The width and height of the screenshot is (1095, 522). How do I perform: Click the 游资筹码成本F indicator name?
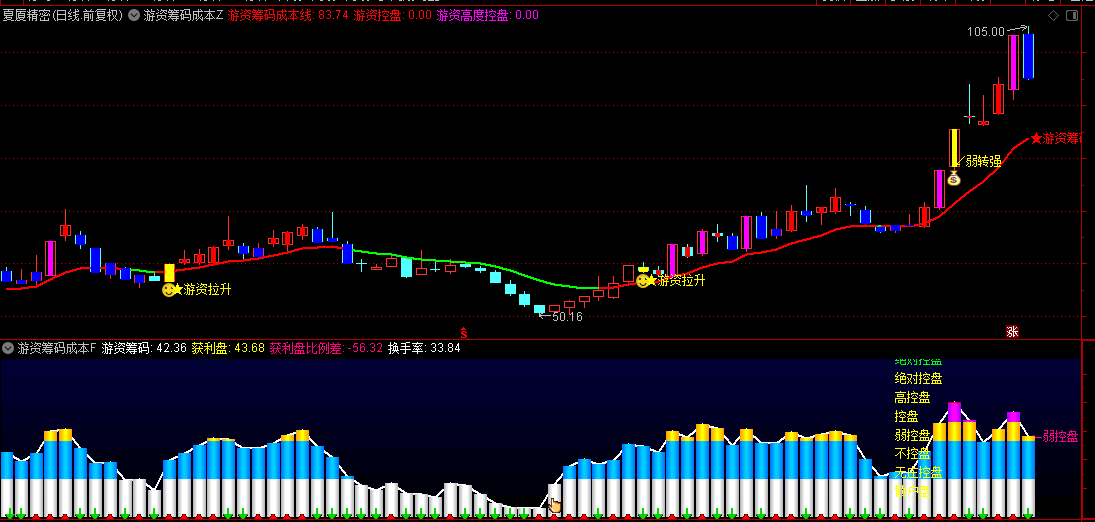tap(57, 348)
